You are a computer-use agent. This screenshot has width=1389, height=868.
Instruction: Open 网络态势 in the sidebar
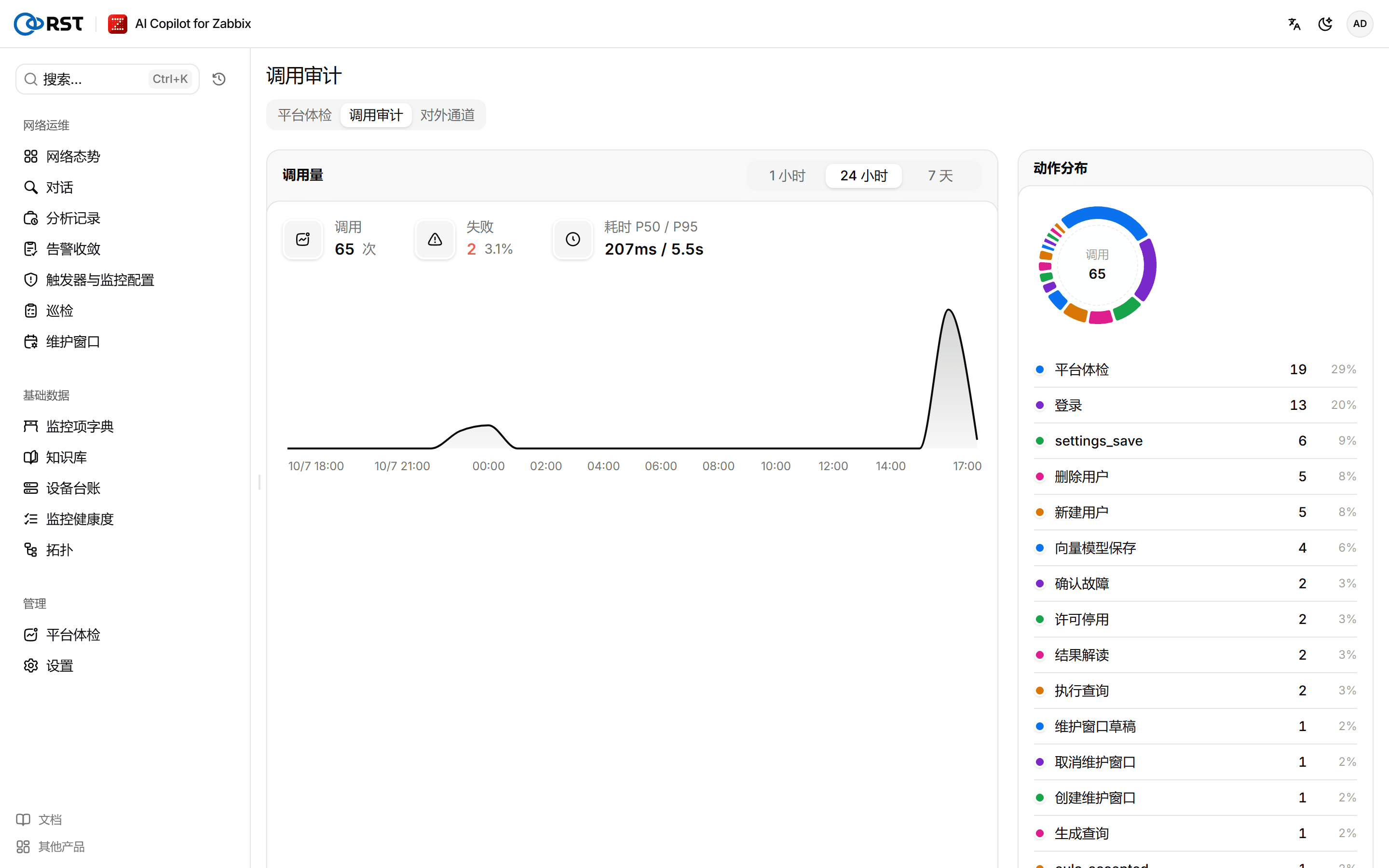[x=73, y=156]
